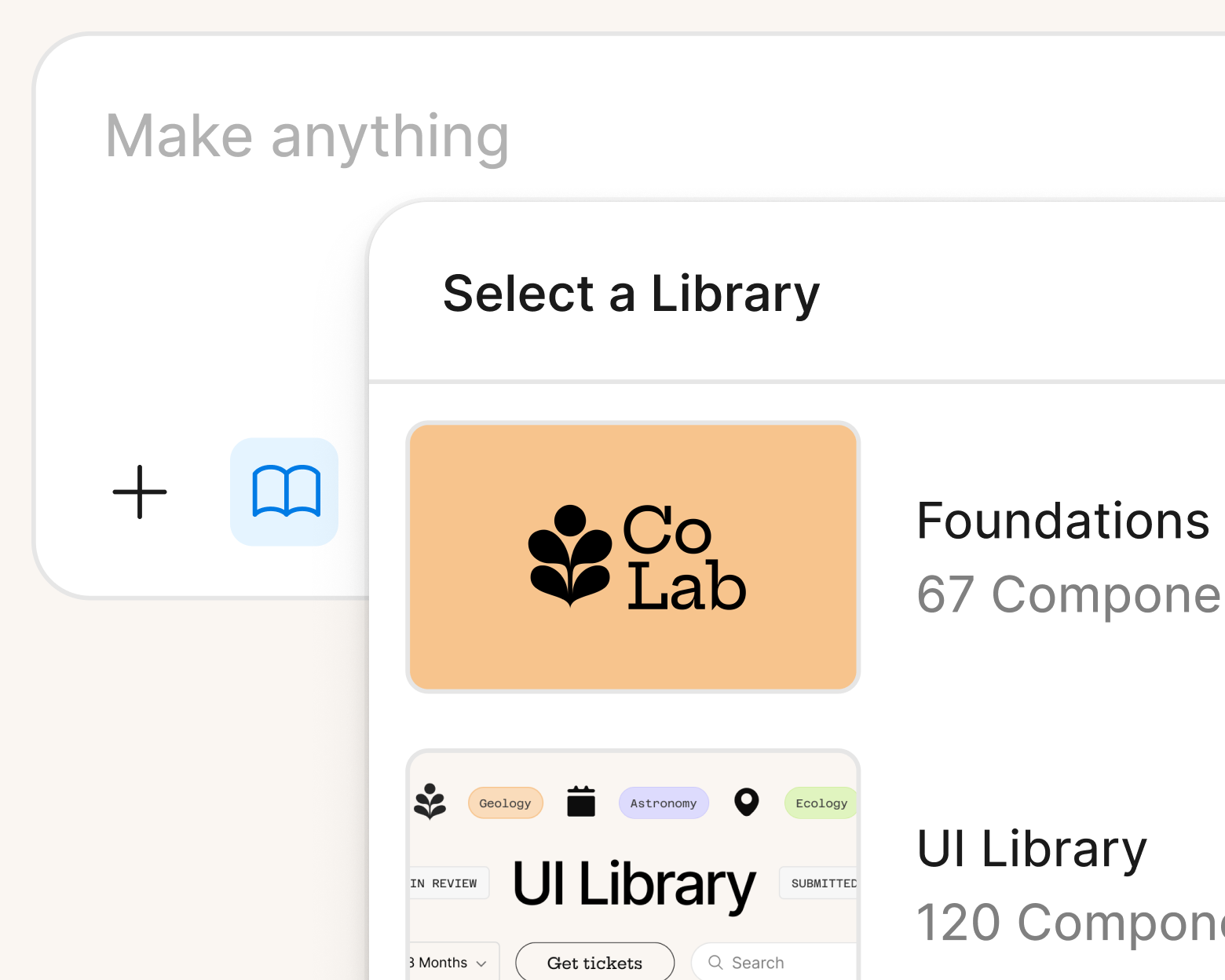The image size is (1225, 980).
Task: Click the plant logo in UI Library header
Action: [x=430, y=803]
